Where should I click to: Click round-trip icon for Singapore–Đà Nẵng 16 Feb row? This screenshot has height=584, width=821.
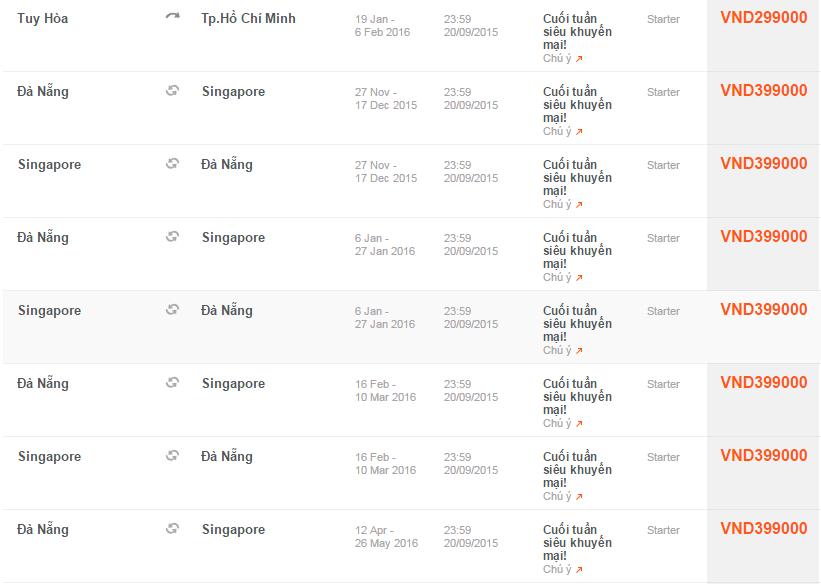click(172, 456)
